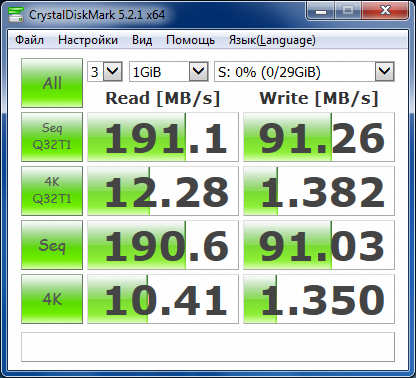
Task: Click the Seq Q32T1 write result 91.26
Action: pyautogui.click(x=319, y=137)
